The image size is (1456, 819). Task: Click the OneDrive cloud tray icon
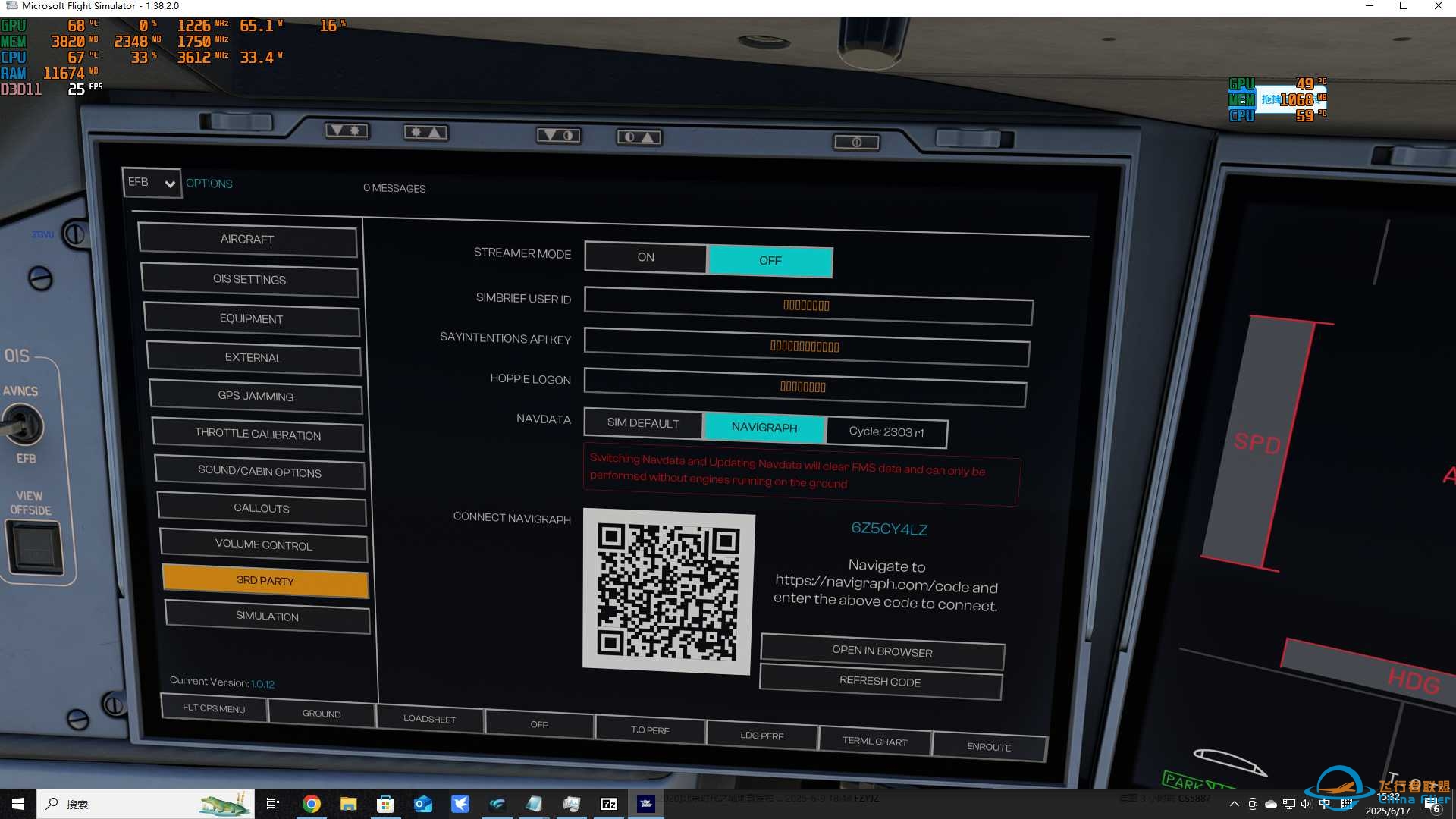point(1270,804)
